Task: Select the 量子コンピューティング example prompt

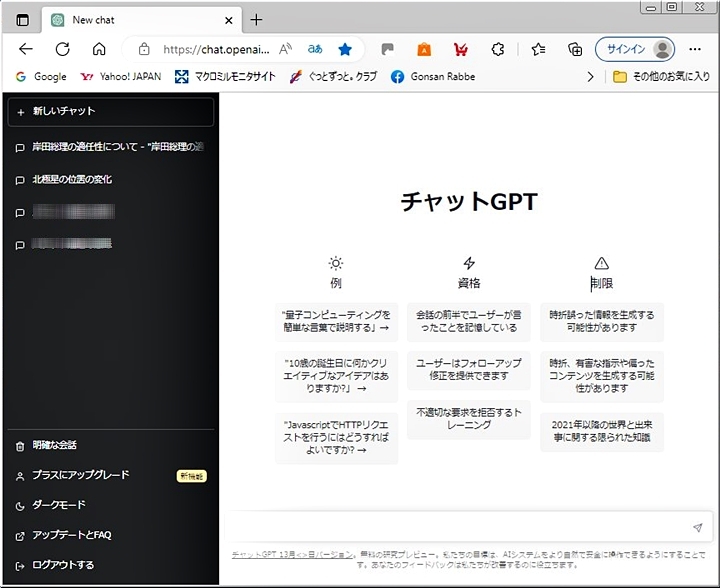Action: [x=336, y=321]
